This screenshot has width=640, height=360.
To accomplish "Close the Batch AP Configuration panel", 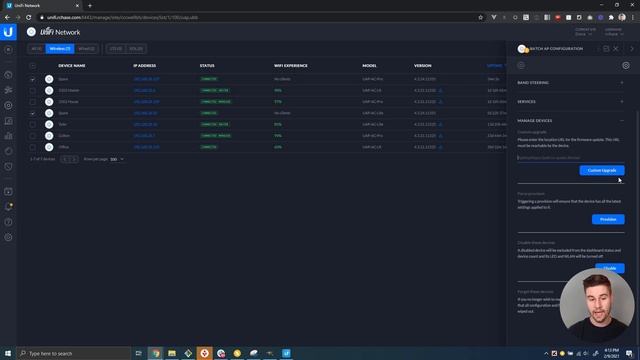I will click(616, 49).
